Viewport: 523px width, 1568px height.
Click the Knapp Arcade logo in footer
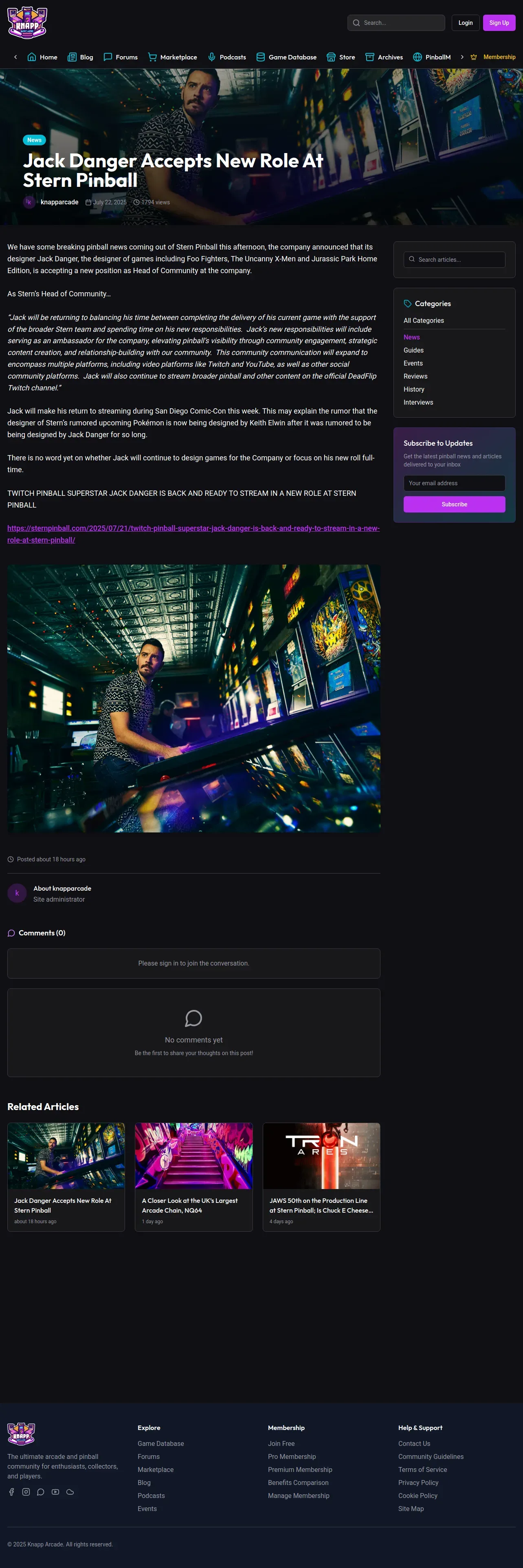(x=21, y=1434)
